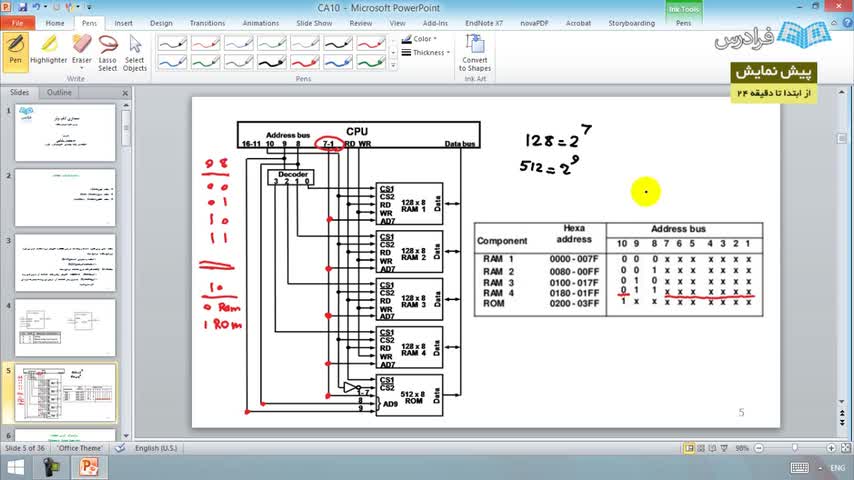Open the File menu button
Screen dimensions: 854x480
tap(17, 23)
